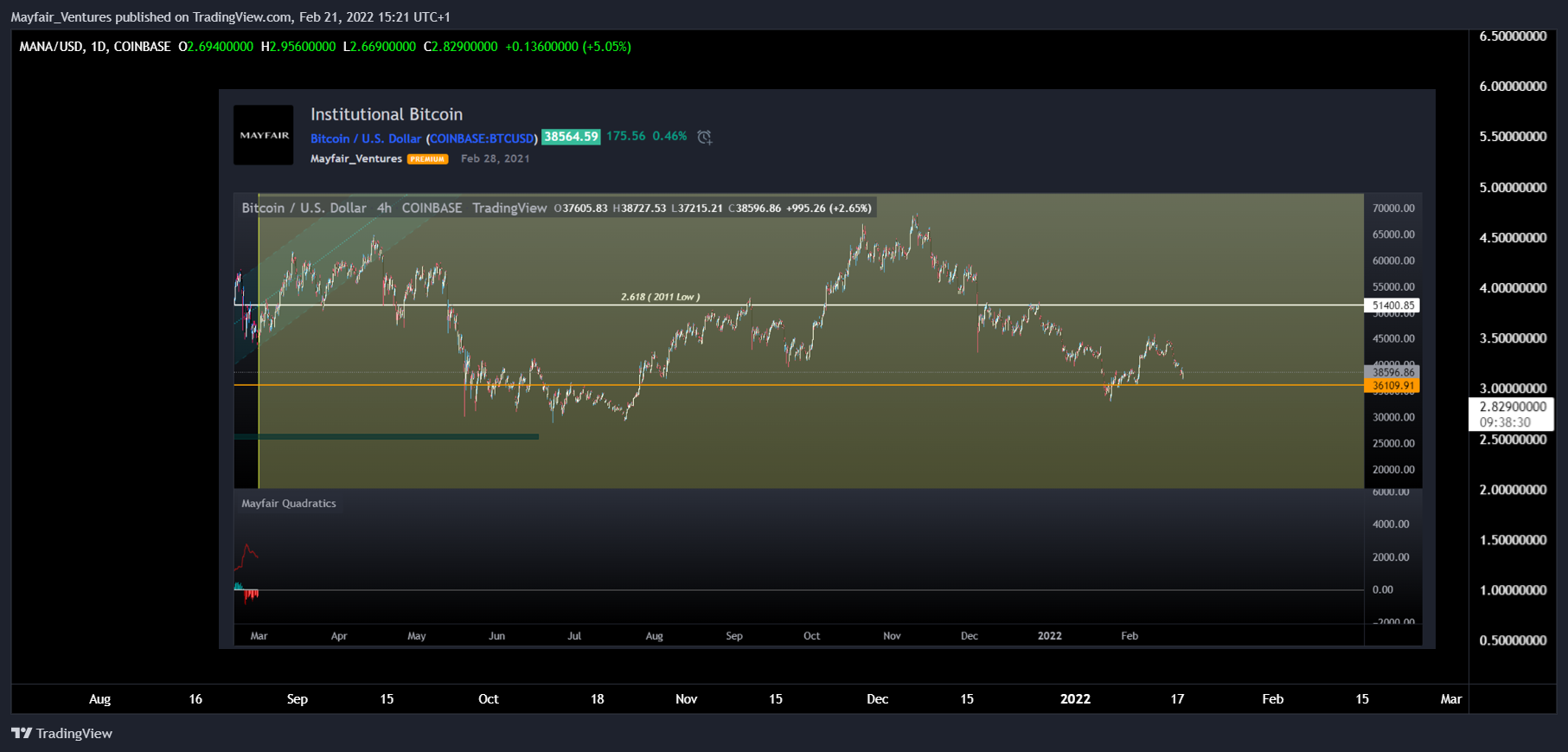Open the Institutional Bitcoin idea title
Screen dimensions: 1568x752
point(387,114)
